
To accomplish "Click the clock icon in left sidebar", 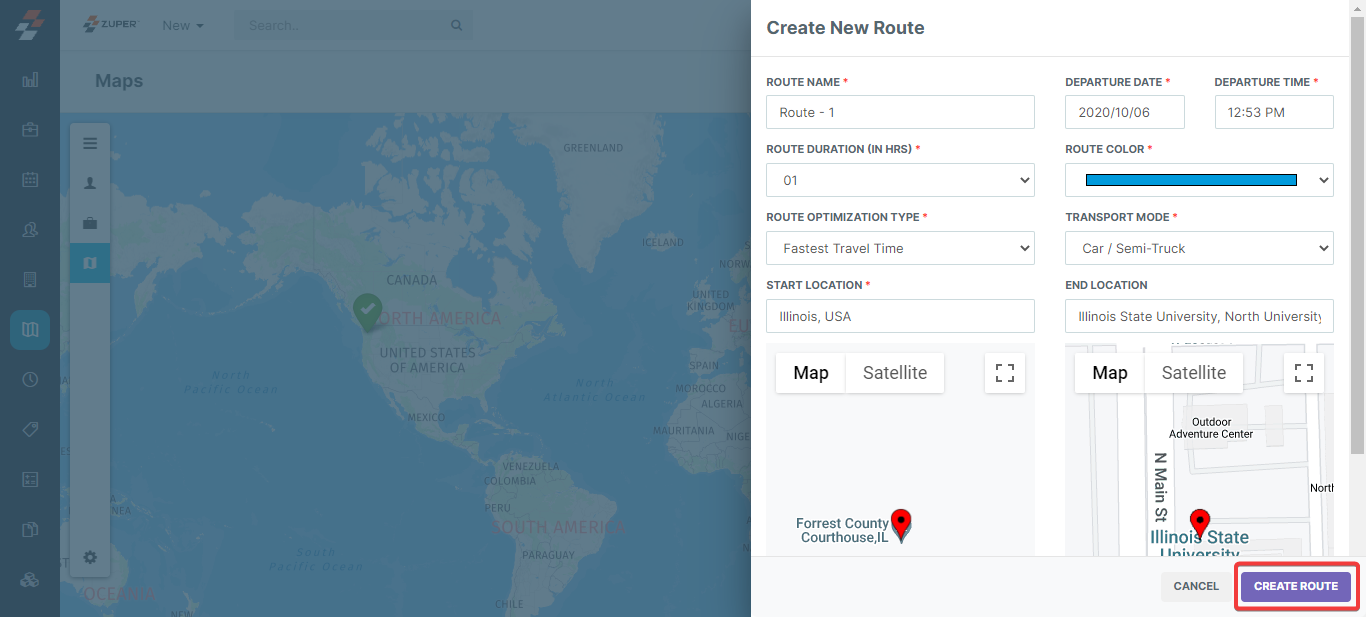I will 30,379.
